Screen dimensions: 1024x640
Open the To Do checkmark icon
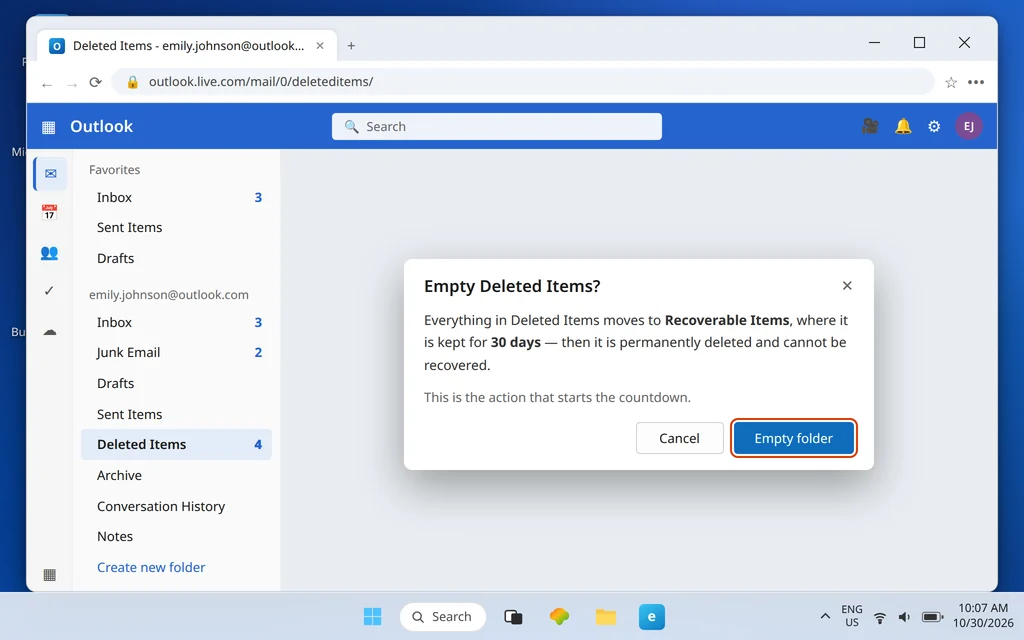49,291
